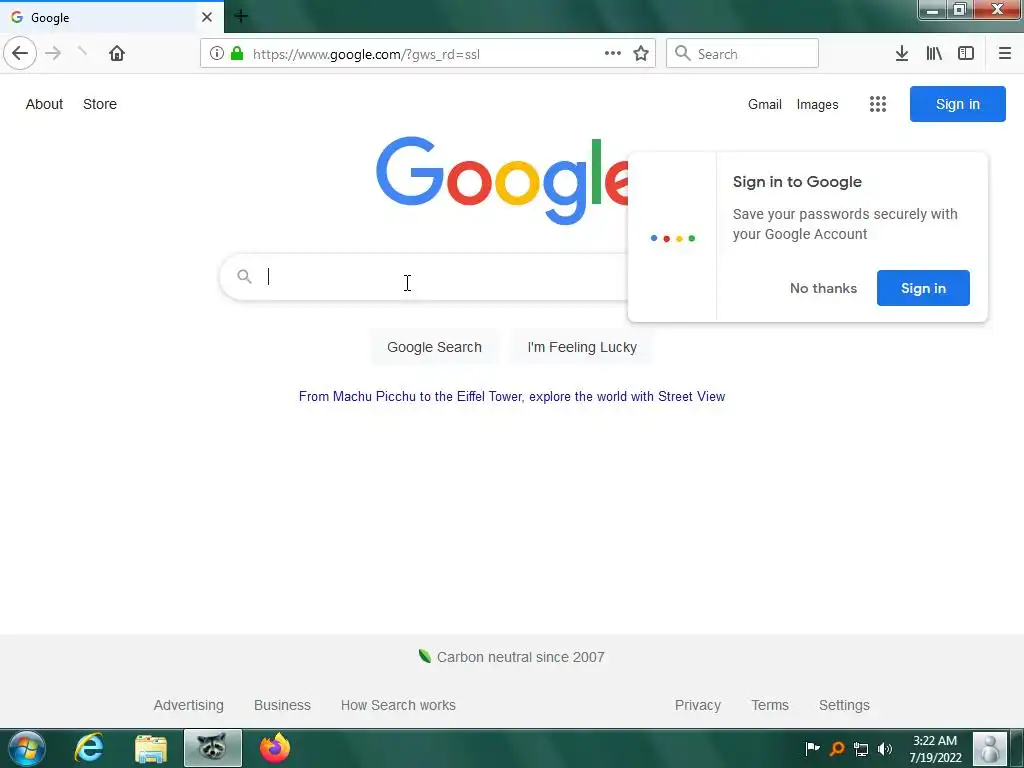Click the Google Search button
This screenshot has height=768, width=1024.
434,347
